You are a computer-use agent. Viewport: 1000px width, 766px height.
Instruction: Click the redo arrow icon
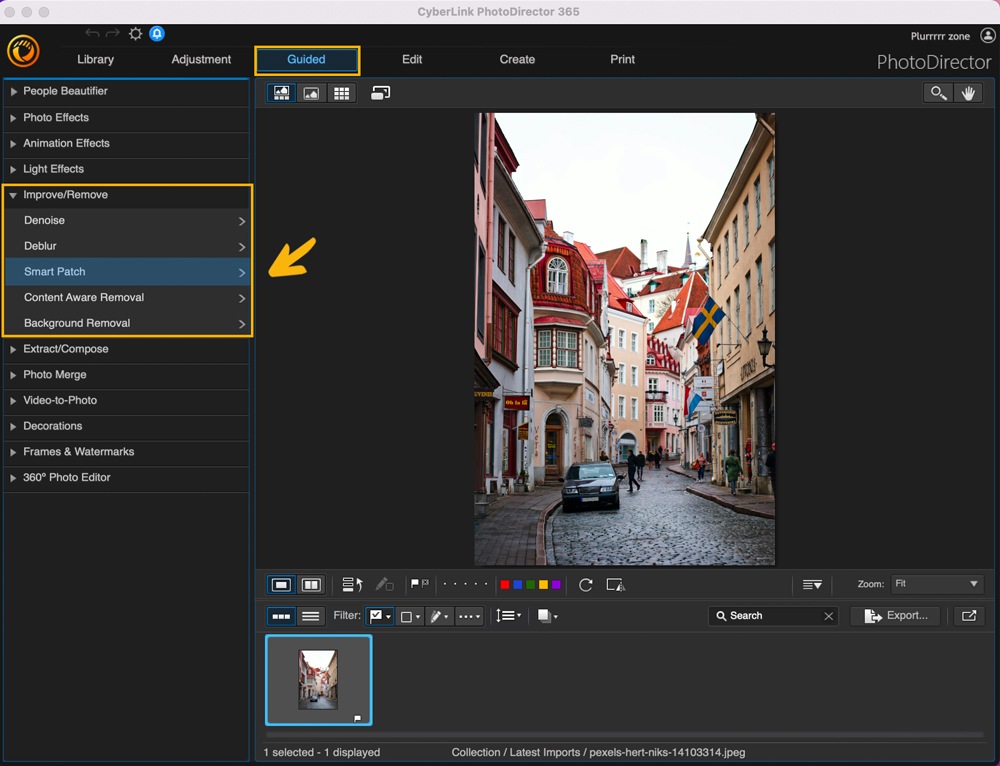[x=113, y=33]
